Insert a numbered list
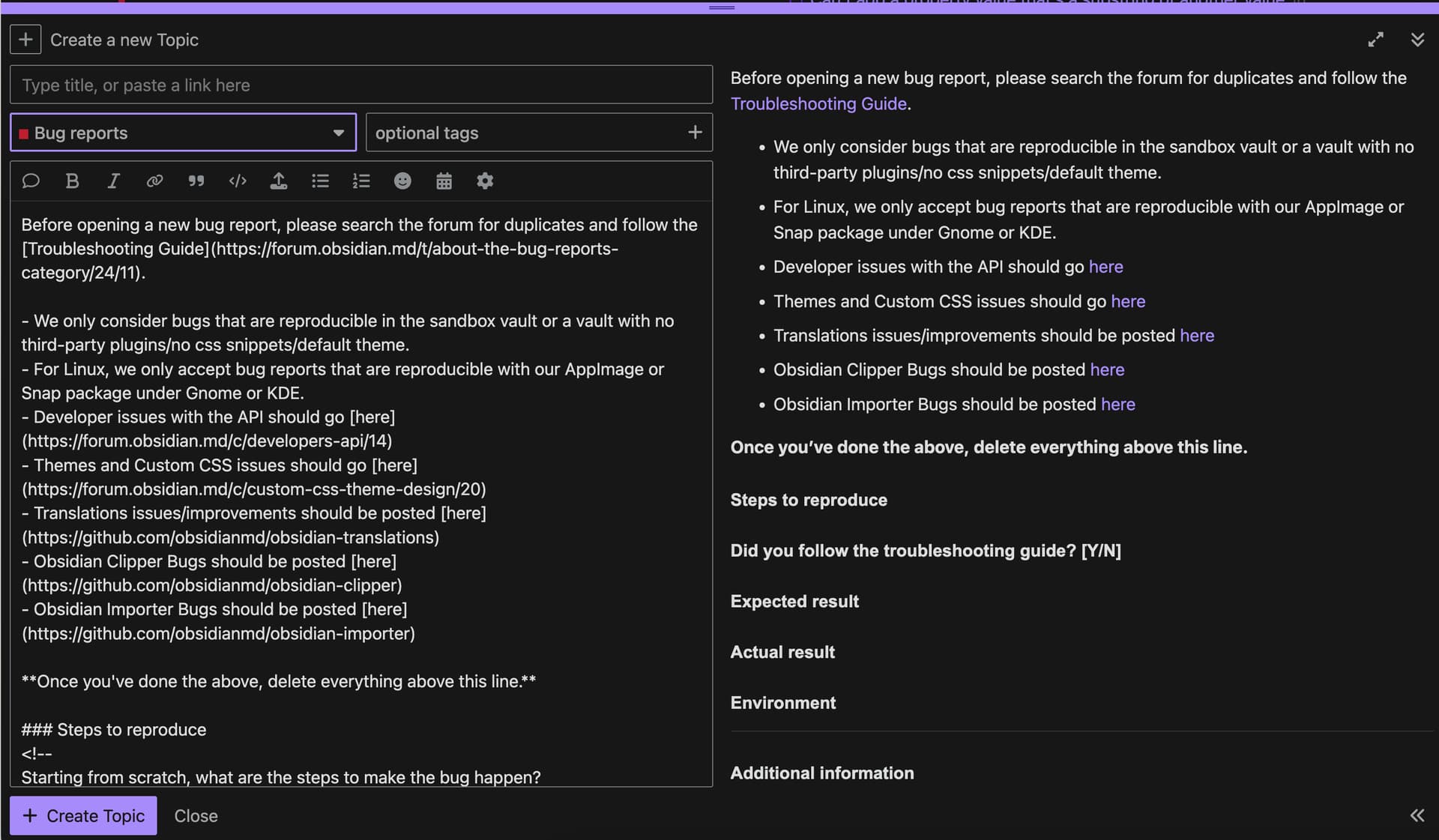1439x840 pixels. coord(361,181)
